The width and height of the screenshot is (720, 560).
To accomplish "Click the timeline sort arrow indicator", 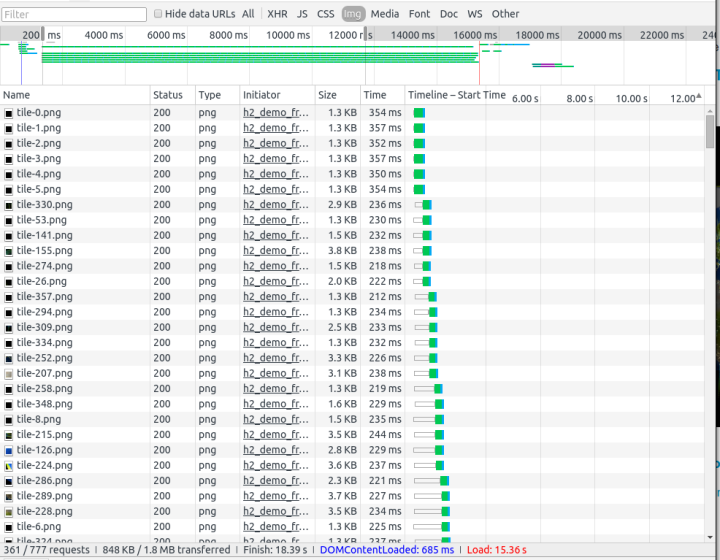I will coord(698,96).
